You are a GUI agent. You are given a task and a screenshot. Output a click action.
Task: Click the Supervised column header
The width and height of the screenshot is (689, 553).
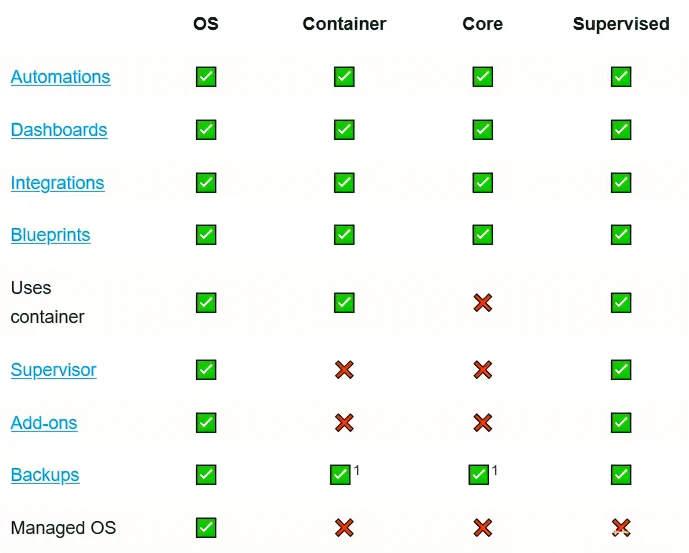click(x=621, y=24)
